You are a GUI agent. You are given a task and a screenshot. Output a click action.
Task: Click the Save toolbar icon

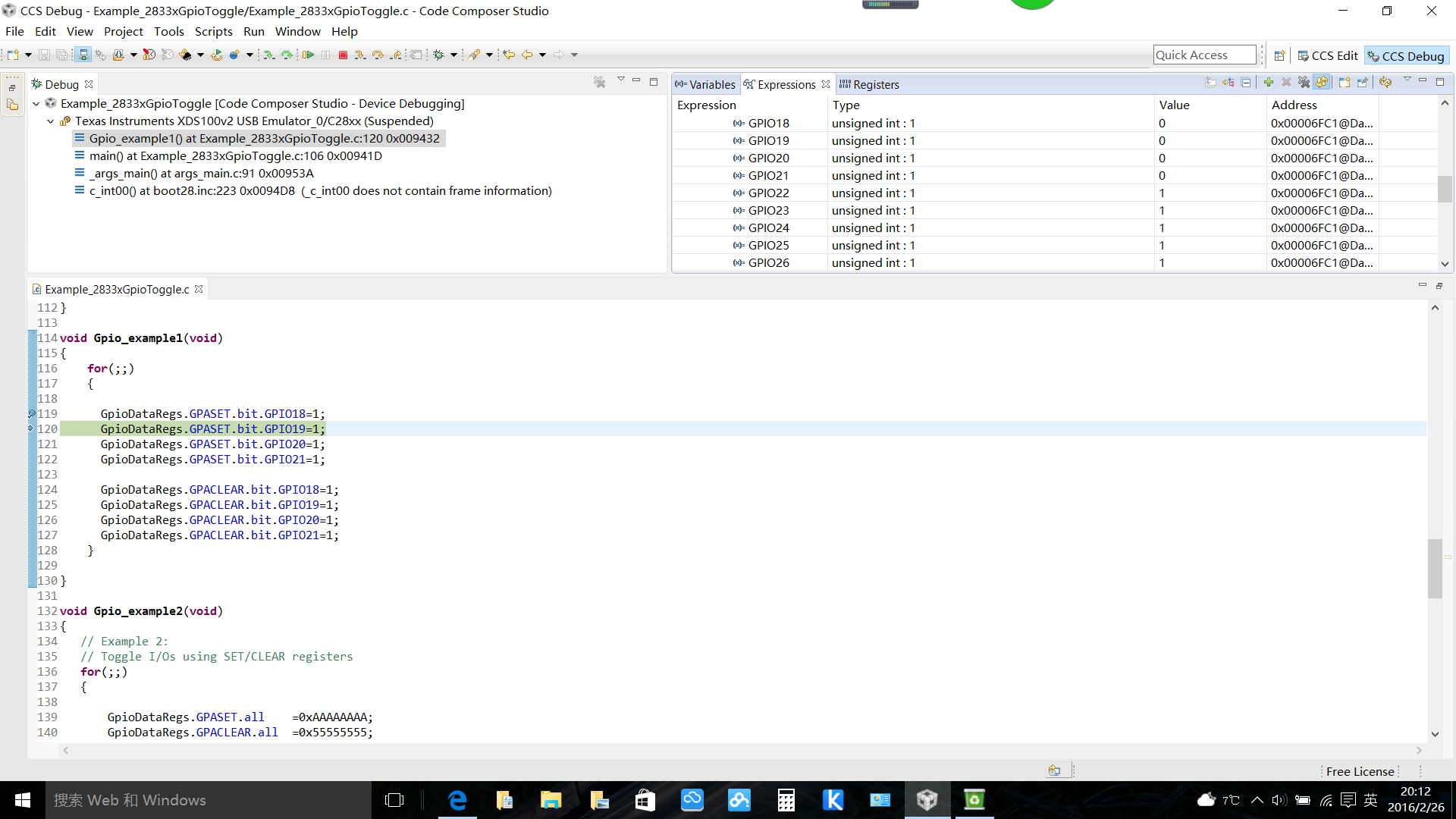(x=44, y=55)
